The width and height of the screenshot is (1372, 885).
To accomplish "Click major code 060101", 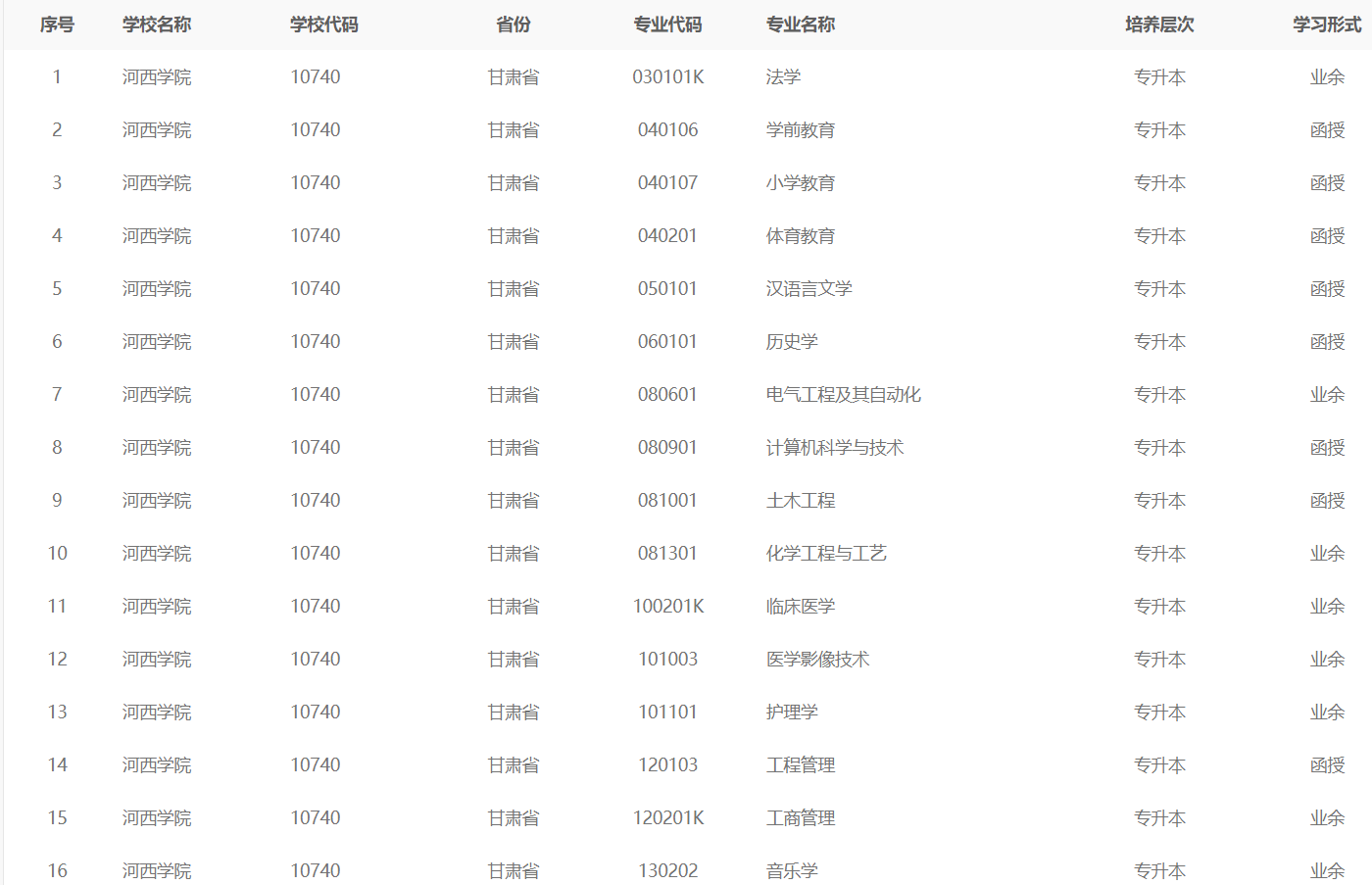I will [668, 342].
